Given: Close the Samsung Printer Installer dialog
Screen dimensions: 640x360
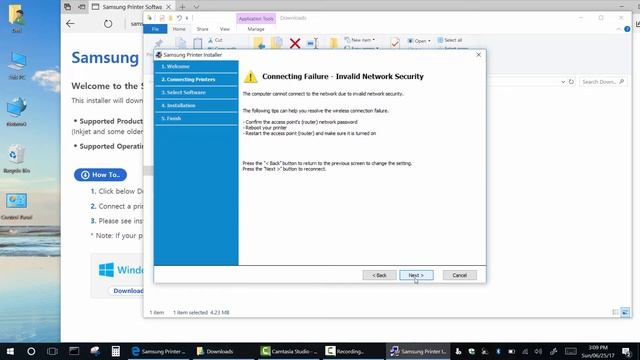Looking at the screenshot, I should pyautogui.click(x=478, y=55).
